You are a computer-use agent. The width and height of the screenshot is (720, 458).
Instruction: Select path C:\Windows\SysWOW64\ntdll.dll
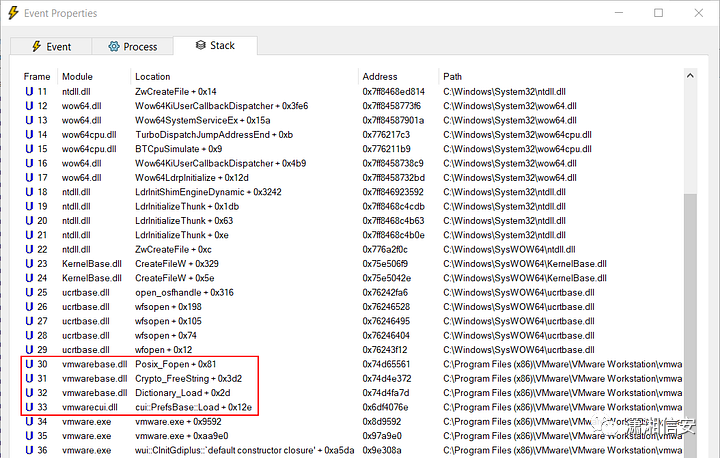(x=509, y=249)
